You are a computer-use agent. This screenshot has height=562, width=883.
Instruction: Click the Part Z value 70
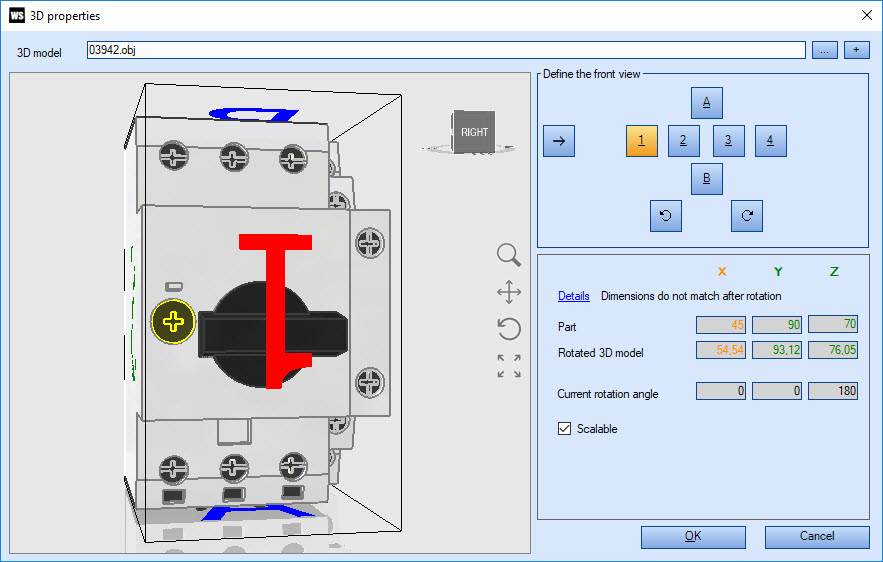(x=833, y=324)
